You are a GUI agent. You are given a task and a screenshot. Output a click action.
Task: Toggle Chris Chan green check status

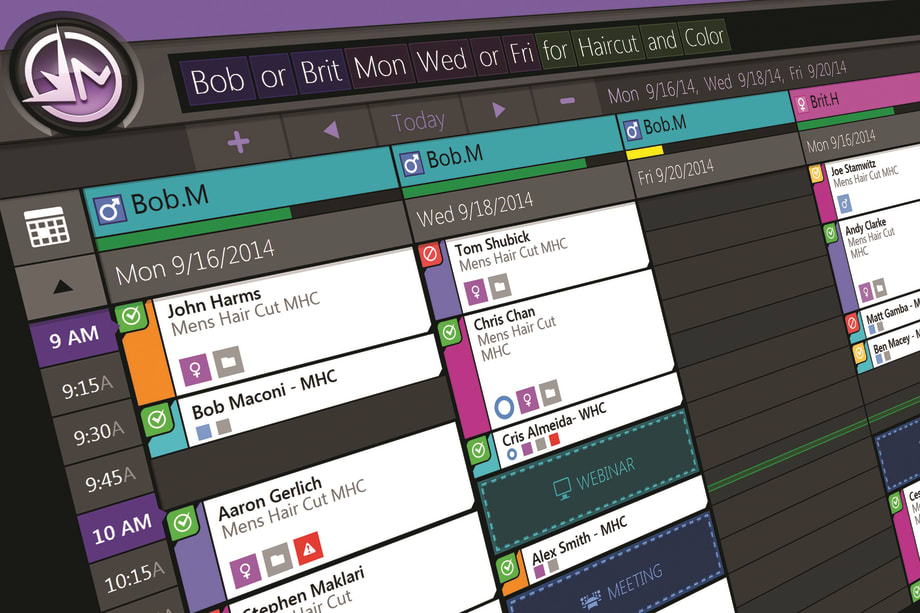(449, 333)
